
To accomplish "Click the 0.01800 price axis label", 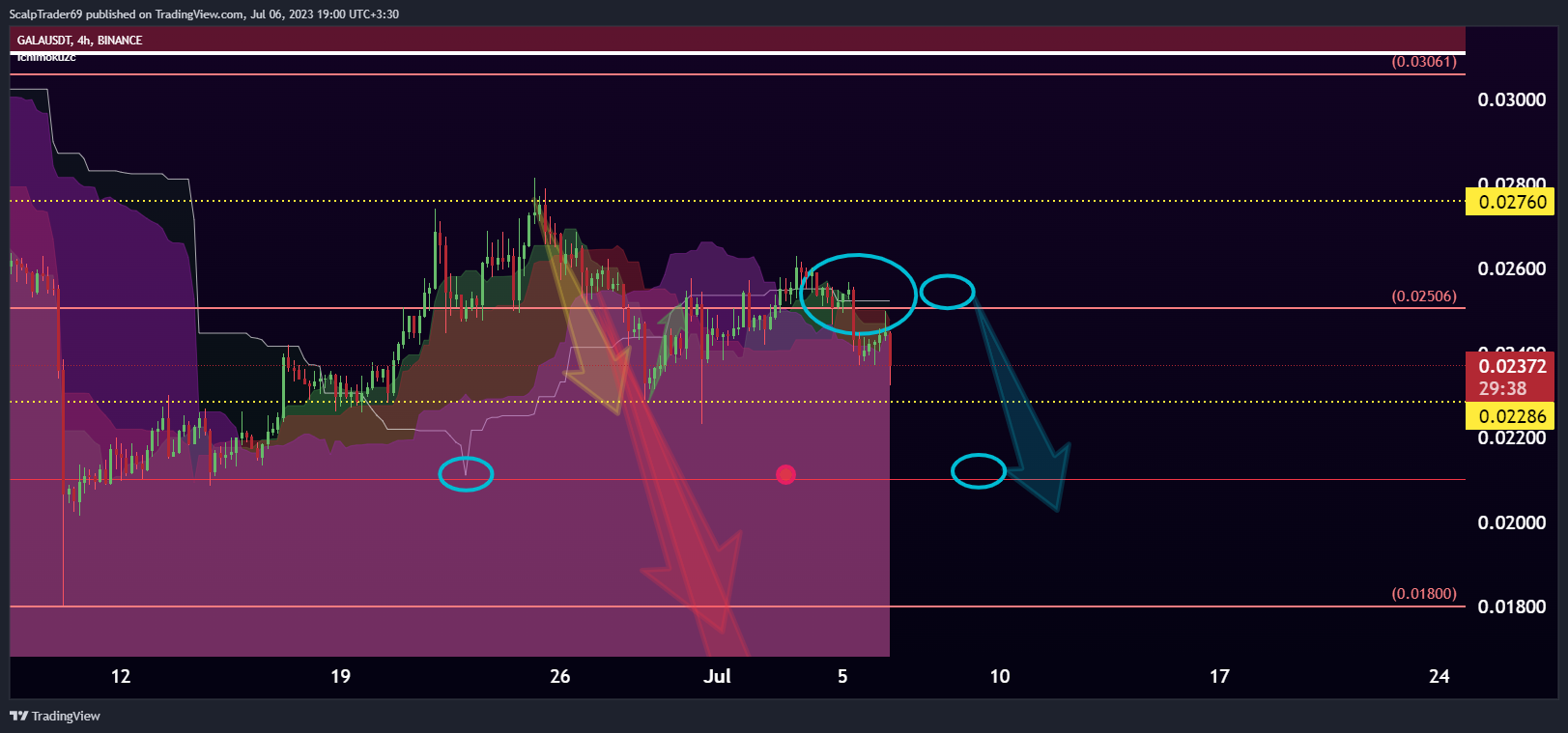I will pos(1512,606).
